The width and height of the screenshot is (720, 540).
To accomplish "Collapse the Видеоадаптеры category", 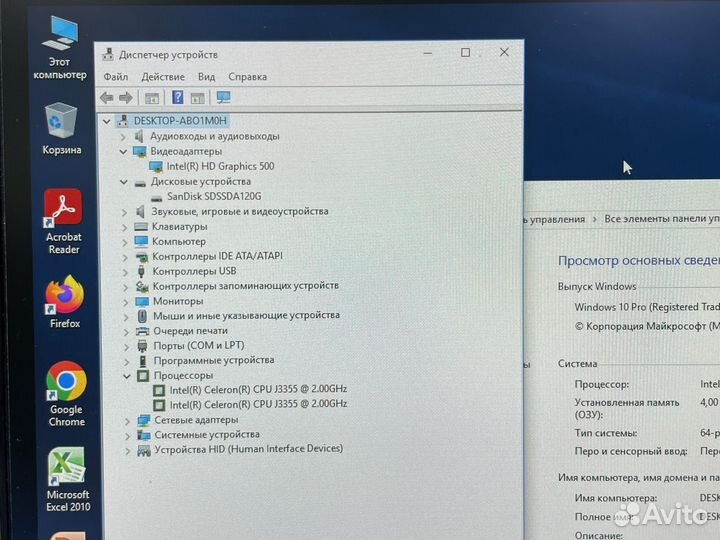I will (x=123, y=152).
